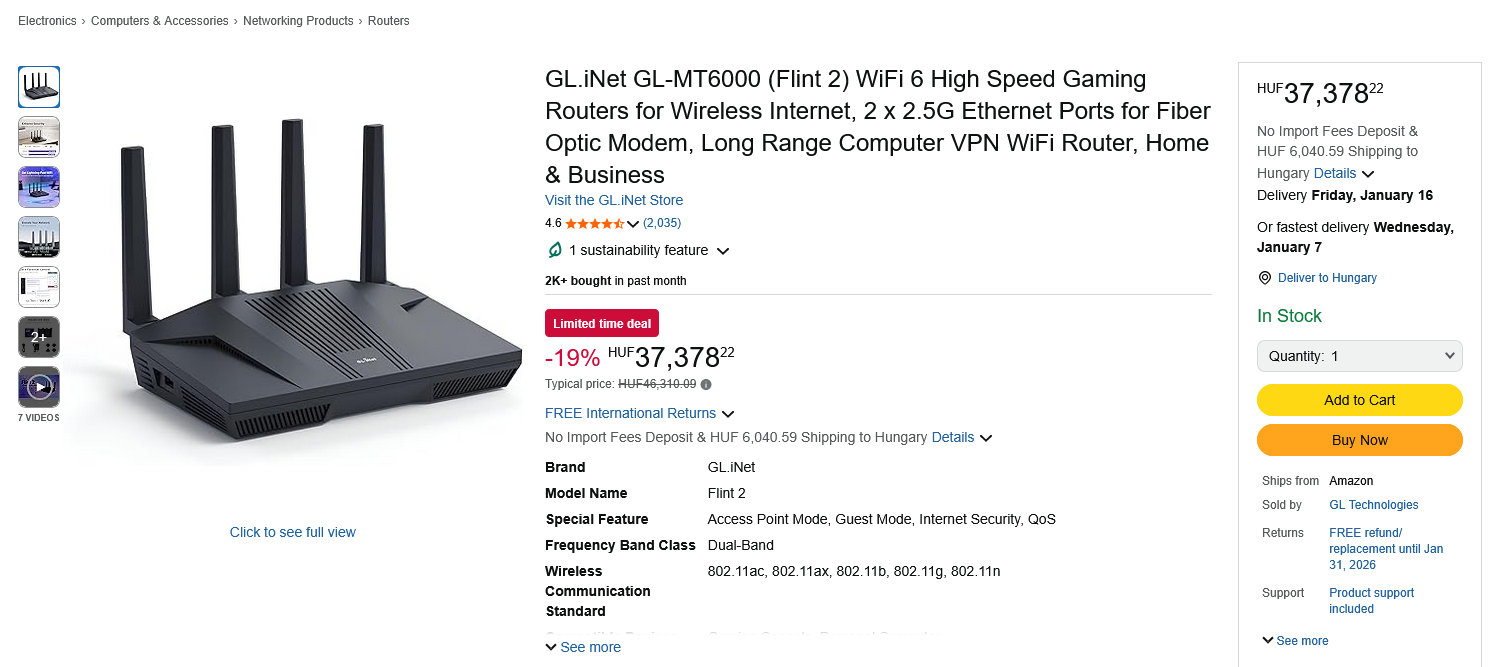Click the GL Technologies seller link

1373,505
